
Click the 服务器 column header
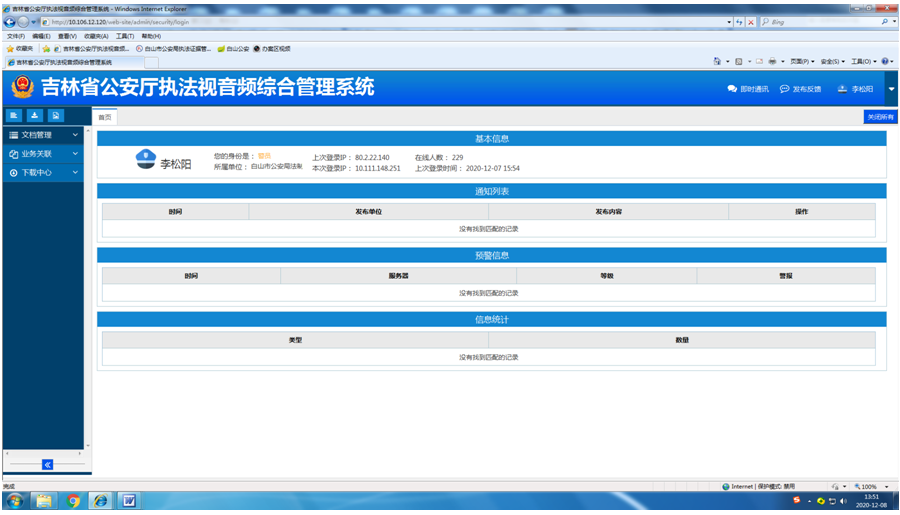coord(398,276)
